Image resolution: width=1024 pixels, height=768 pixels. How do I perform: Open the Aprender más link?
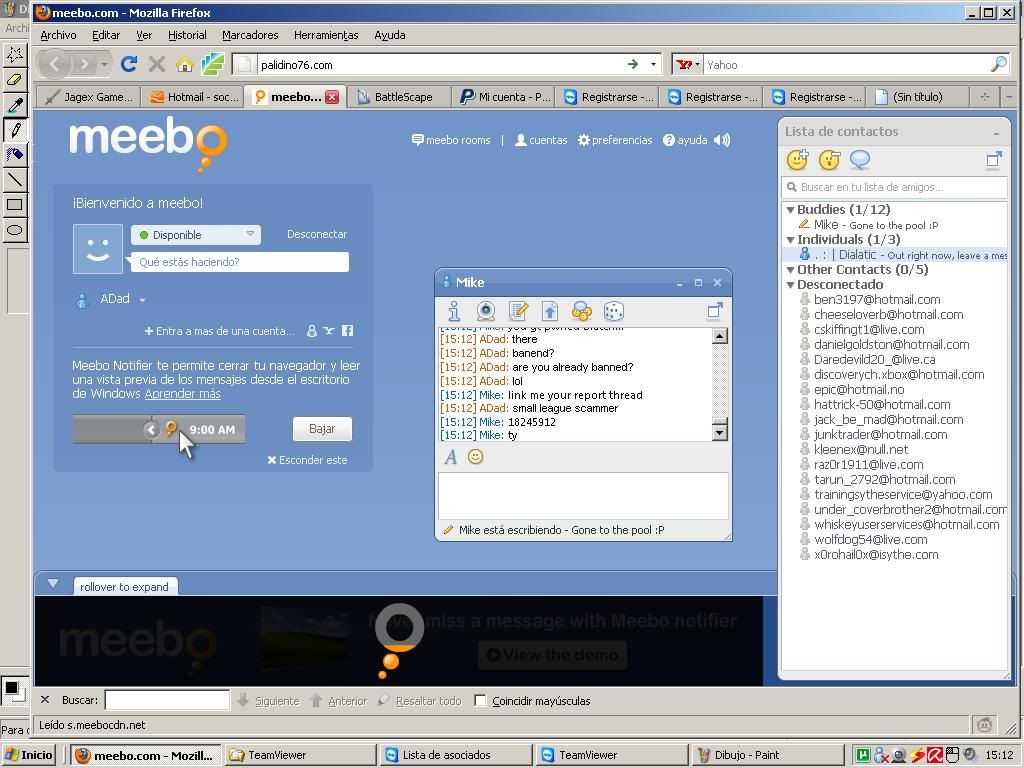coord(182,394)
